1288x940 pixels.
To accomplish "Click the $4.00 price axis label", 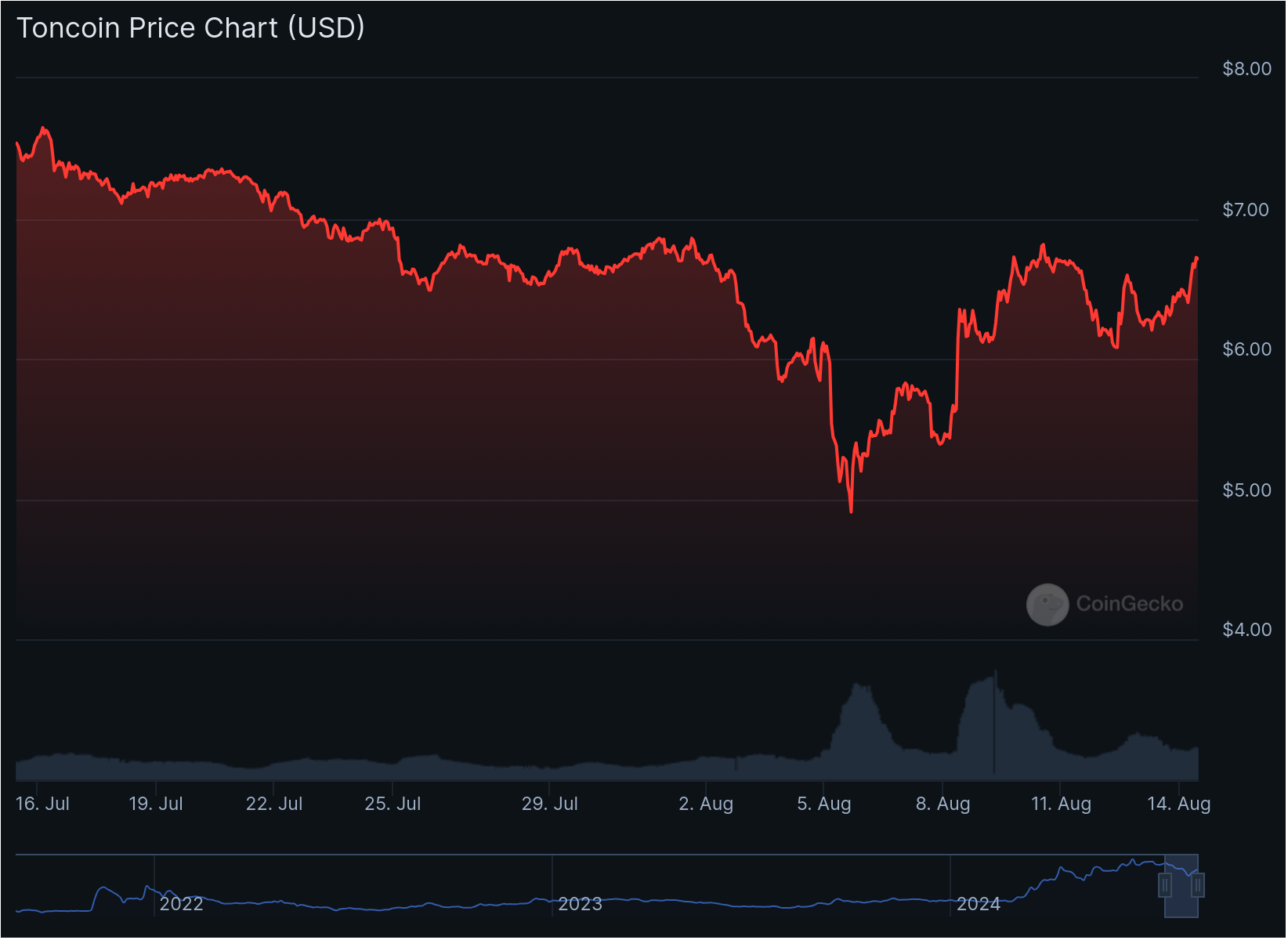I will pyautogui.click(x=1246, y=630).
